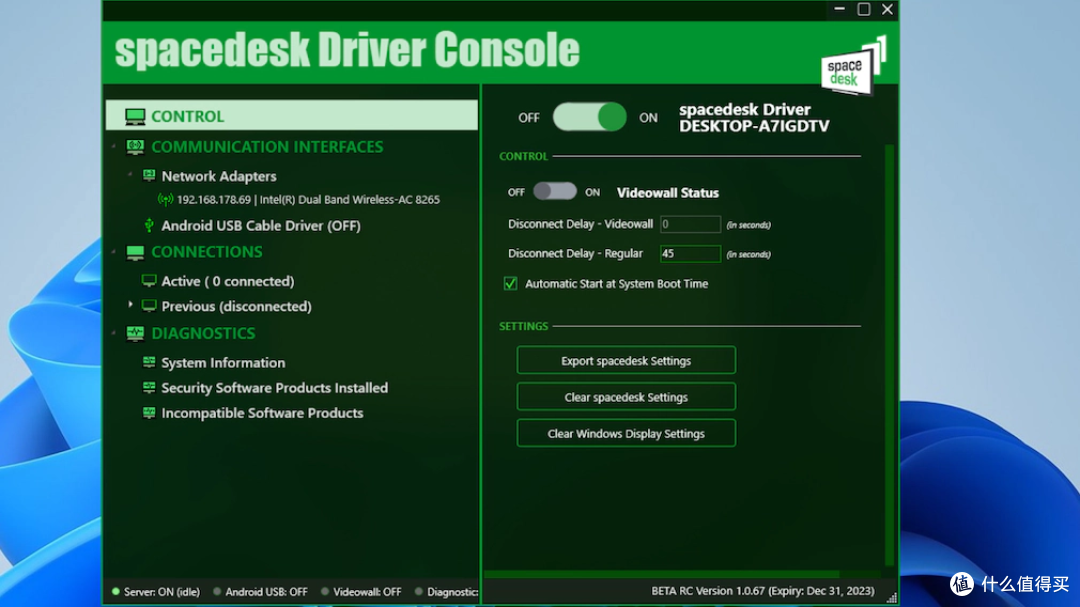Click the Security Software Products icon
Screen dimensions: 1080x607
(x=149, y=387)
